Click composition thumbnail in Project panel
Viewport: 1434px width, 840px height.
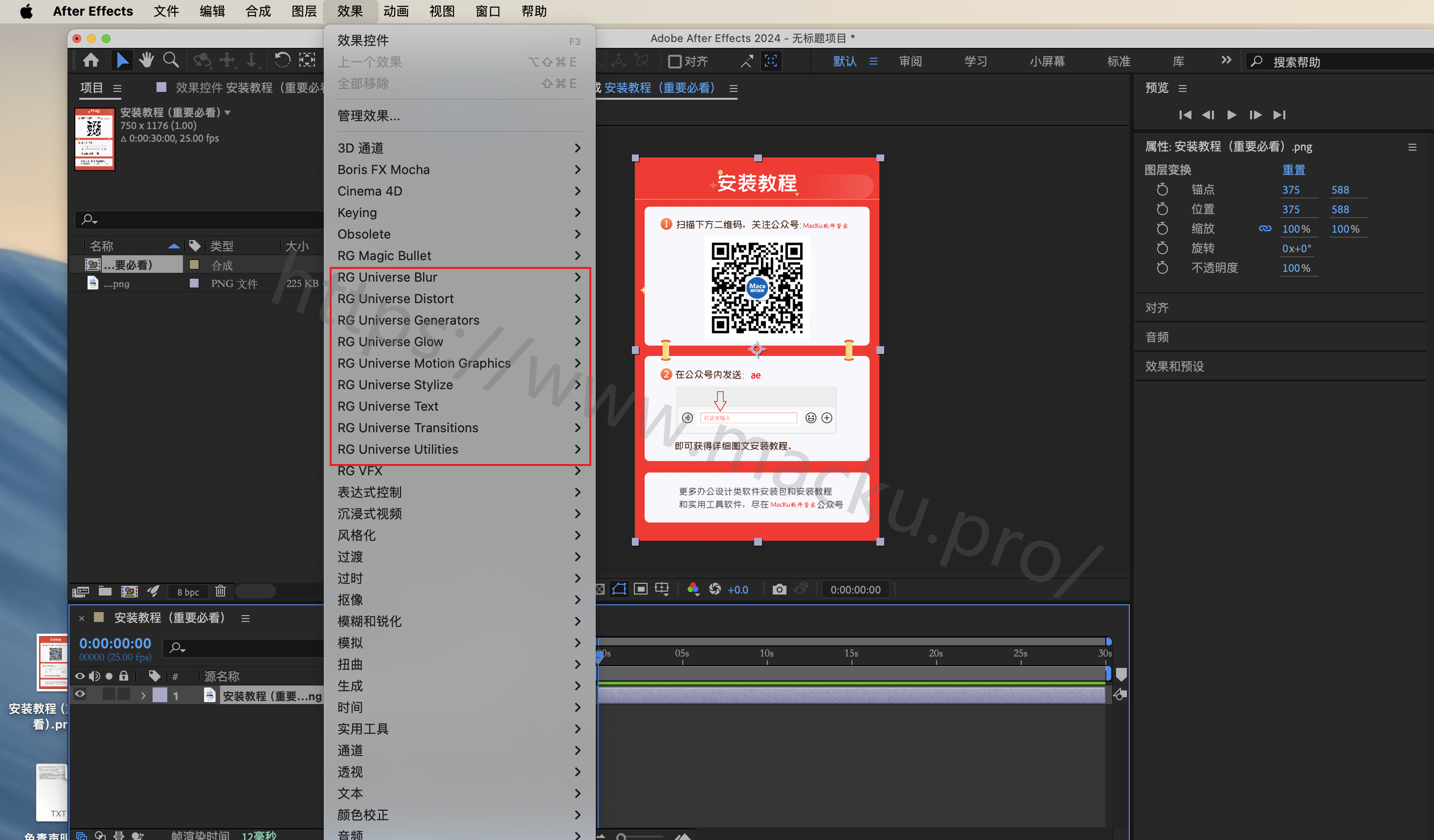(94, 139)
